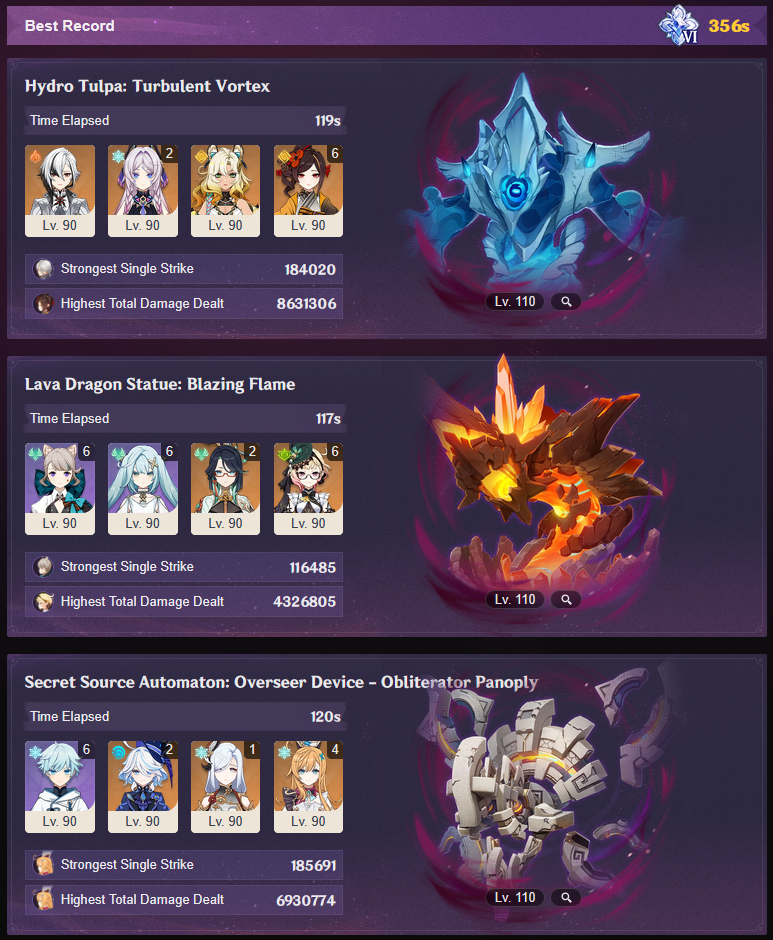Select the cat-eared character card in Lava Dragon team
Image resolution: width=773 pixels, height=940 pixels.
(60, 489)
